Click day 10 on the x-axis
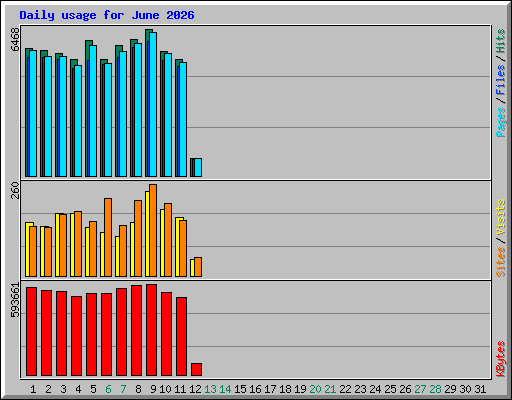This screenshot has width=512, height=400. (x=165, y=389)
